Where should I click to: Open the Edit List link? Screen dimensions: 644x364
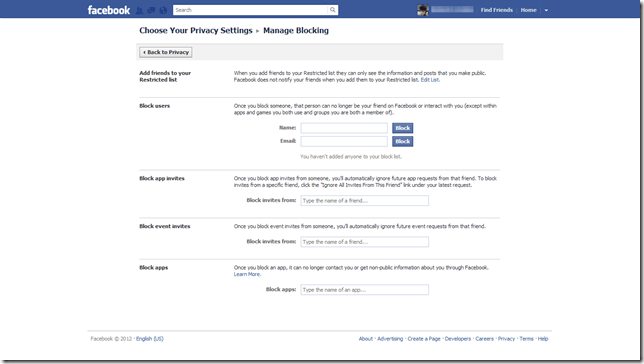[x=430, y=80]
